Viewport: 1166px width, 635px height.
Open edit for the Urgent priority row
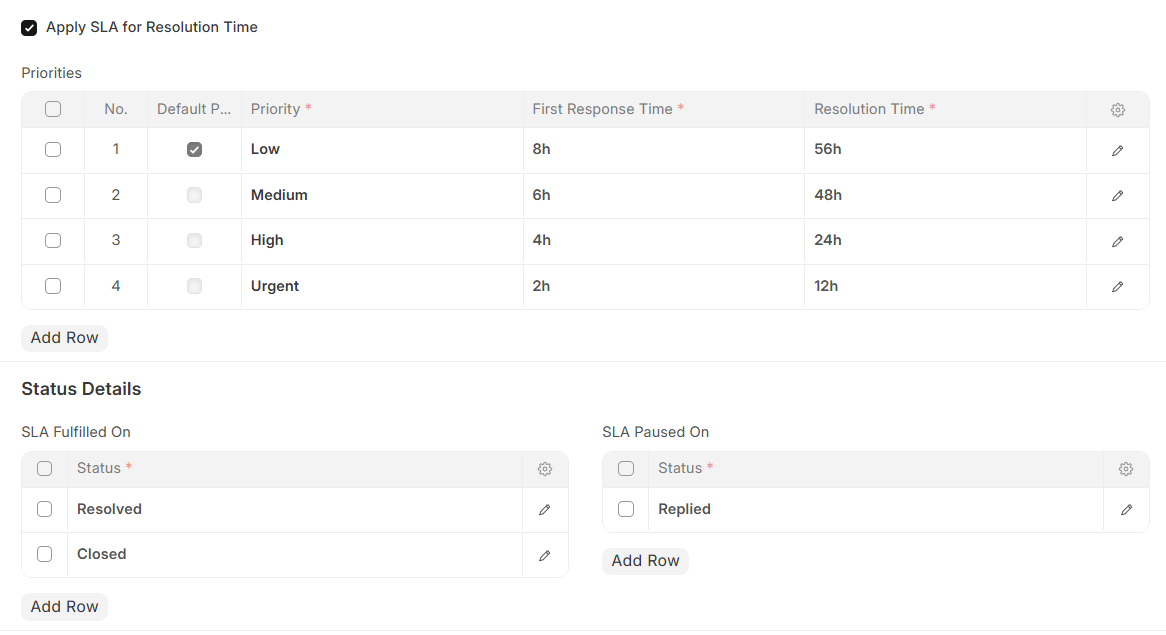[x=1117, y=287]
